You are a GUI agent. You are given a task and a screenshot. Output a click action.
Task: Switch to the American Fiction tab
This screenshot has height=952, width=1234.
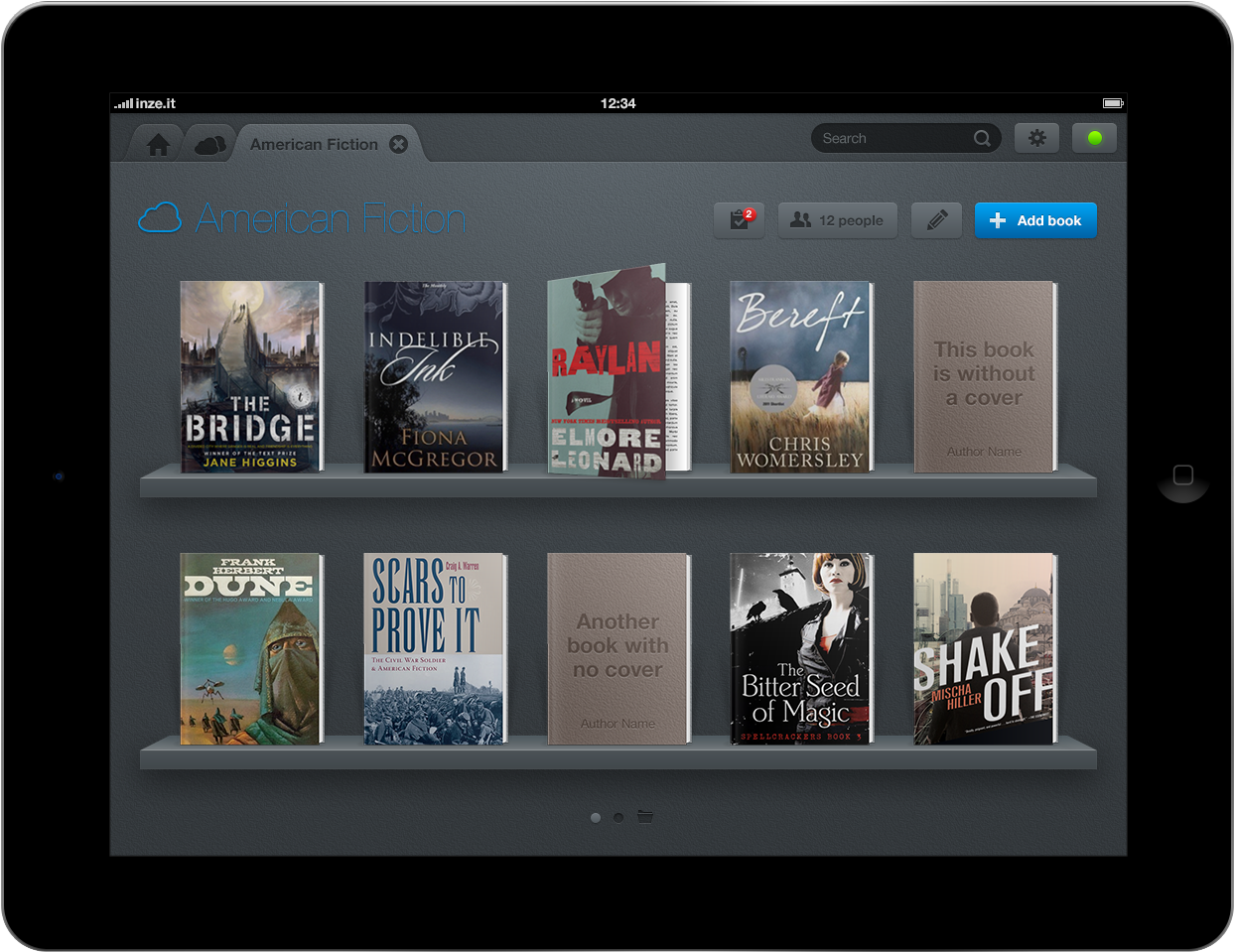click(314, 144)
